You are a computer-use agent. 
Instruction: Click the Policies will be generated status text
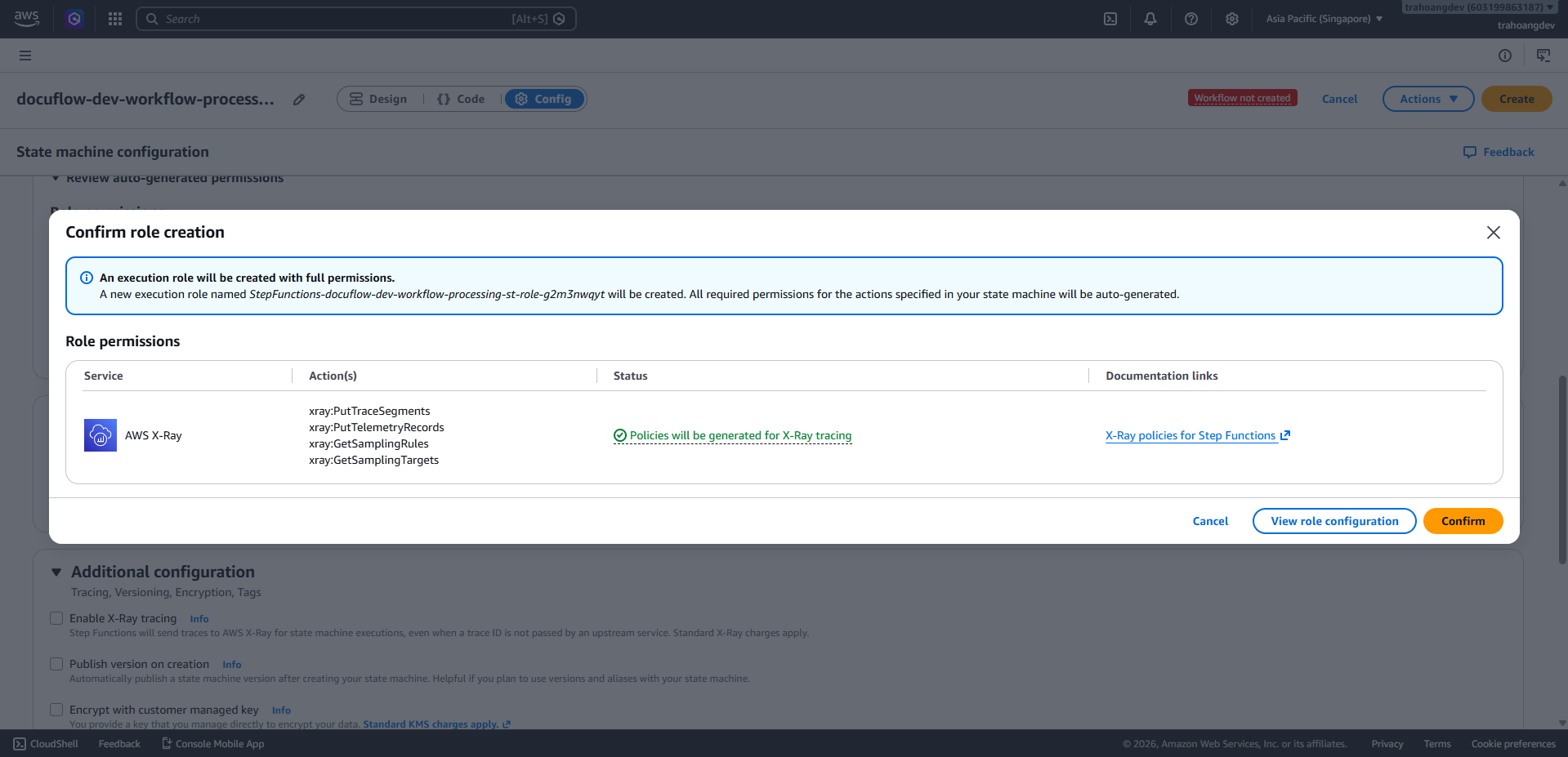[x=740, y=435]
